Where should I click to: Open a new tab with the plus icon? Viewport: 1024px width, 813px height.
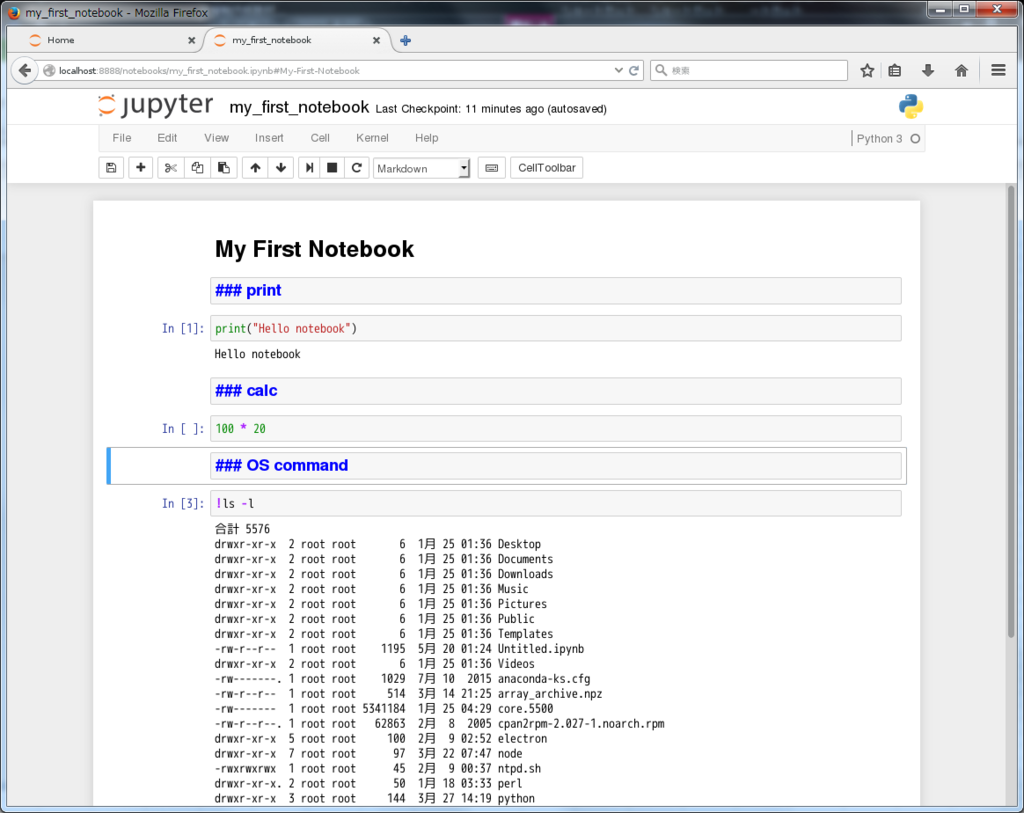click(x=406, y=40)
